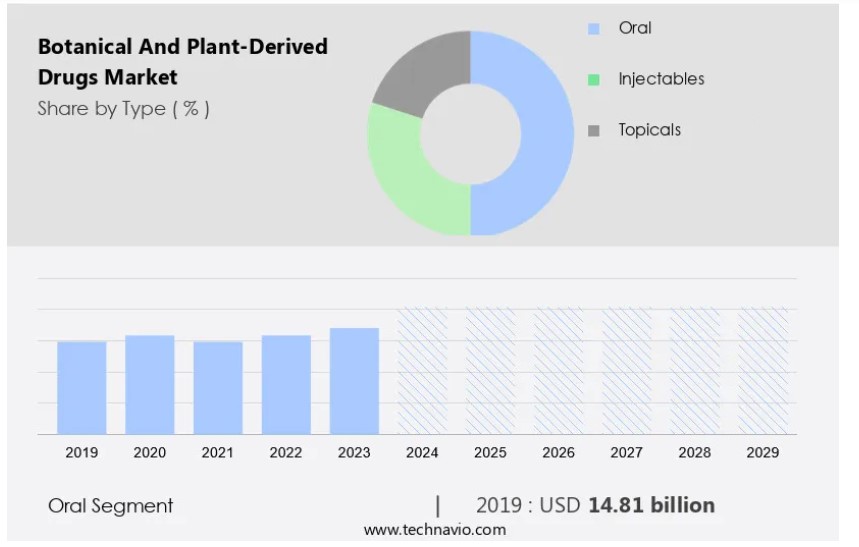
Task: Click the blue Oral legend swatch
Action: point(594,29)
